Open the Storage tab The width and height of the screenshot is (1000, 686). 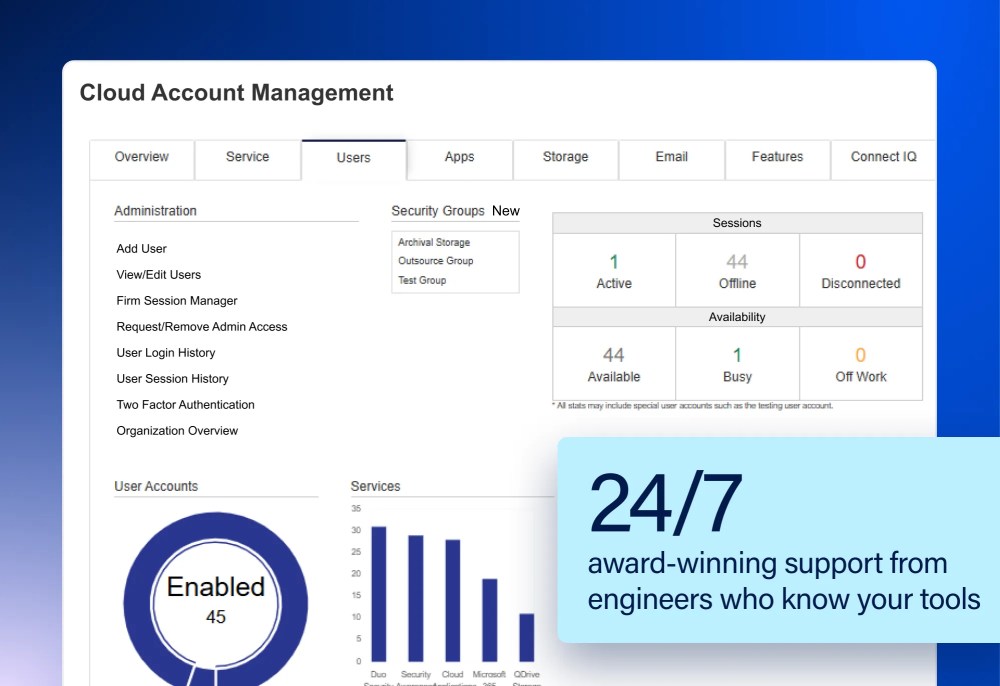coord(565,157)
